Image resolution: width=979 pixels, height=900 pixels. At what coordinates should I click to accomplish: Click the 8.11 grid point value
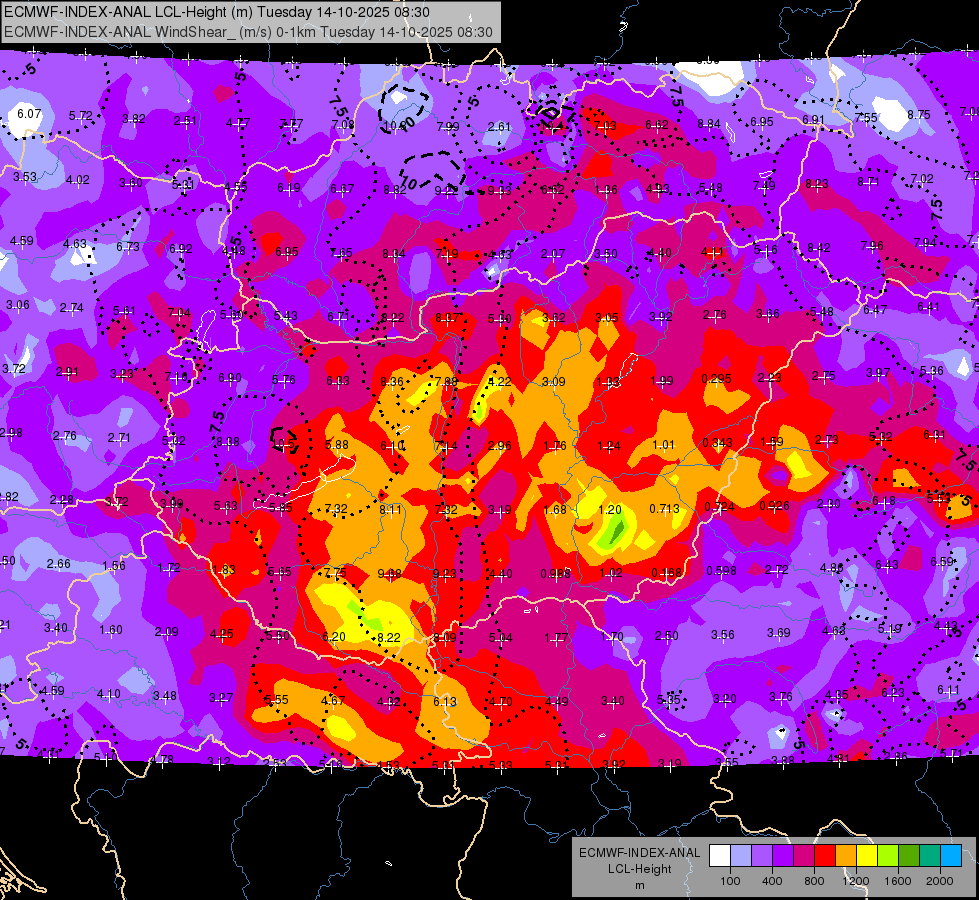coord(391,510)
